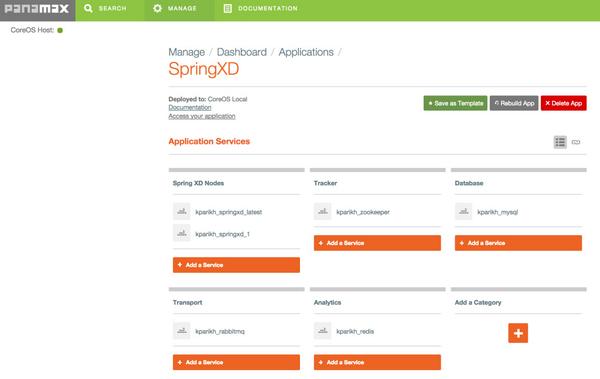Click icon beside kparikh_springxd_1
This screenshot has height=379, width=600.
click(x=182, y=233)
